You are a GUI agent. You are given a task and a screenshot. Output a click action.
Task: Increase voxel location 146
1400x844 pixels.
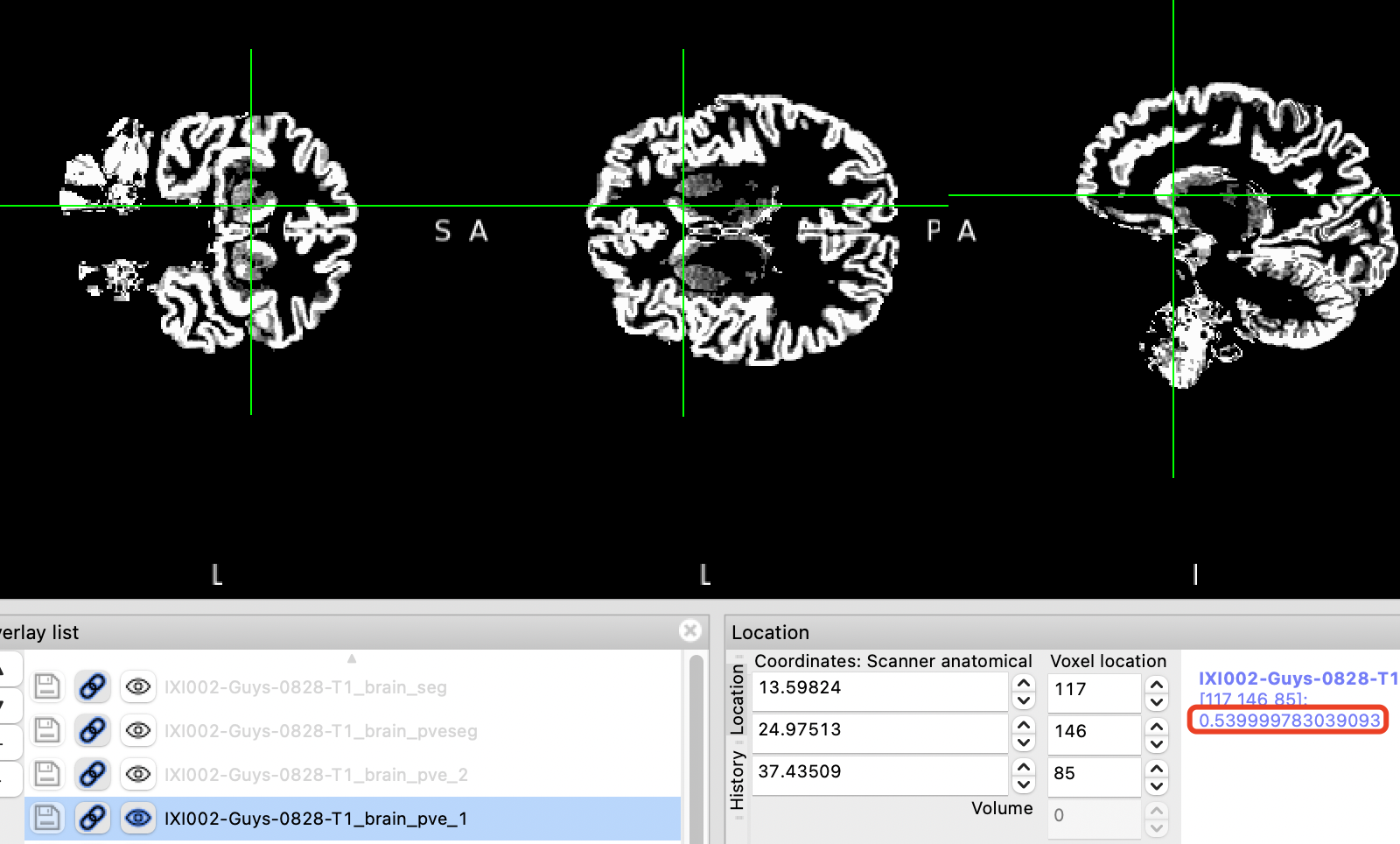1157,727
